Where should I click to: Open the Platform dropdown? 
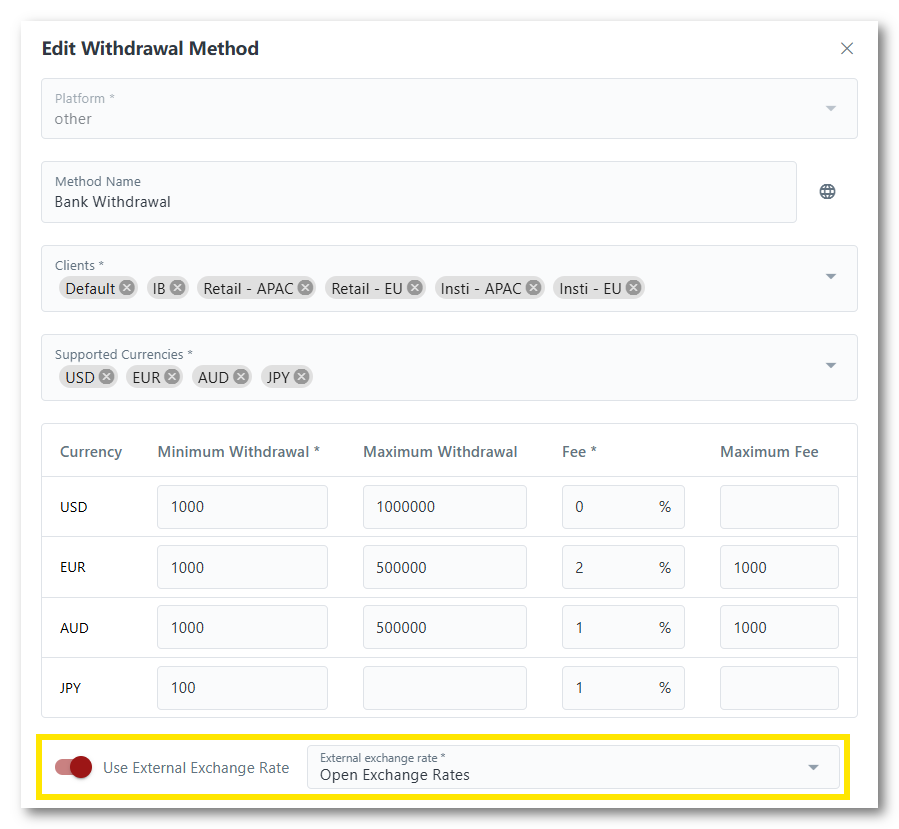pos(449,109)
